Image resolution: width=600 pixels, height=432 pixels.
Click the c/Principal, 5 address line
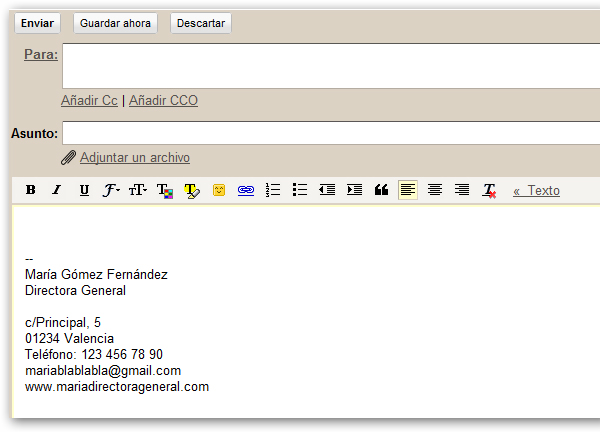click(x=63, y=323)
